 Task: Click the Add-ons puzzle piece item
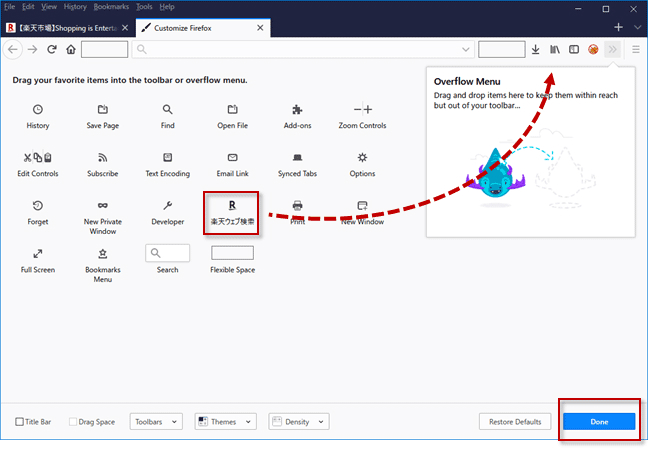pos(297,116)
